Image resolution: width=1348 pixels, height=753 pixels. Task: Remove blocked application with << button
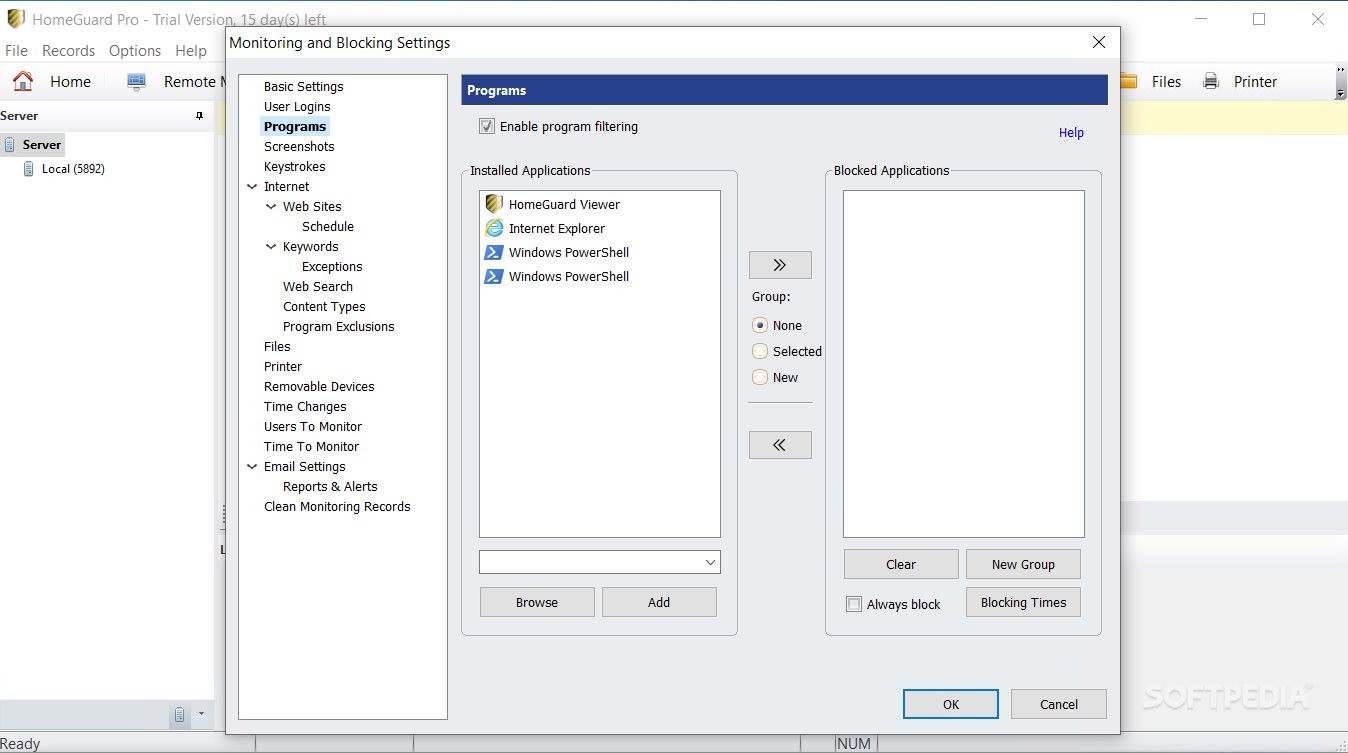click(x=780, y=445)
